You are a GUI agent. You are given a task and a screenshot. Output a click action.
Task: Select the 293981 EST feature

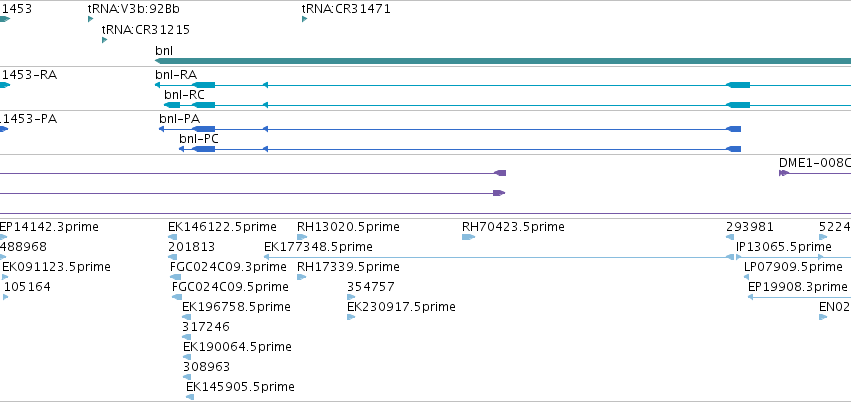click(x=730, y=237)
